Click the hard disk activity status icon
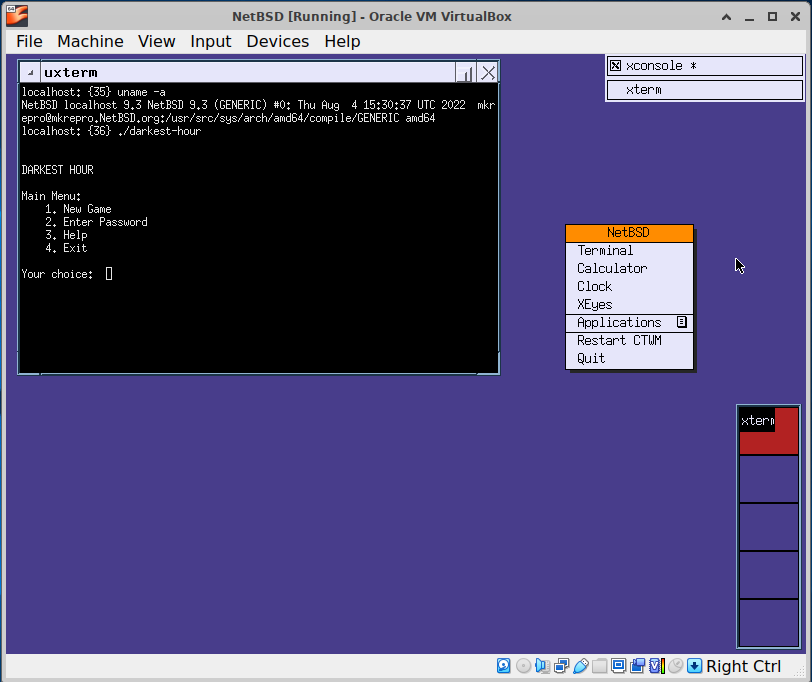The image size is (812, 682). coord(503,666)
